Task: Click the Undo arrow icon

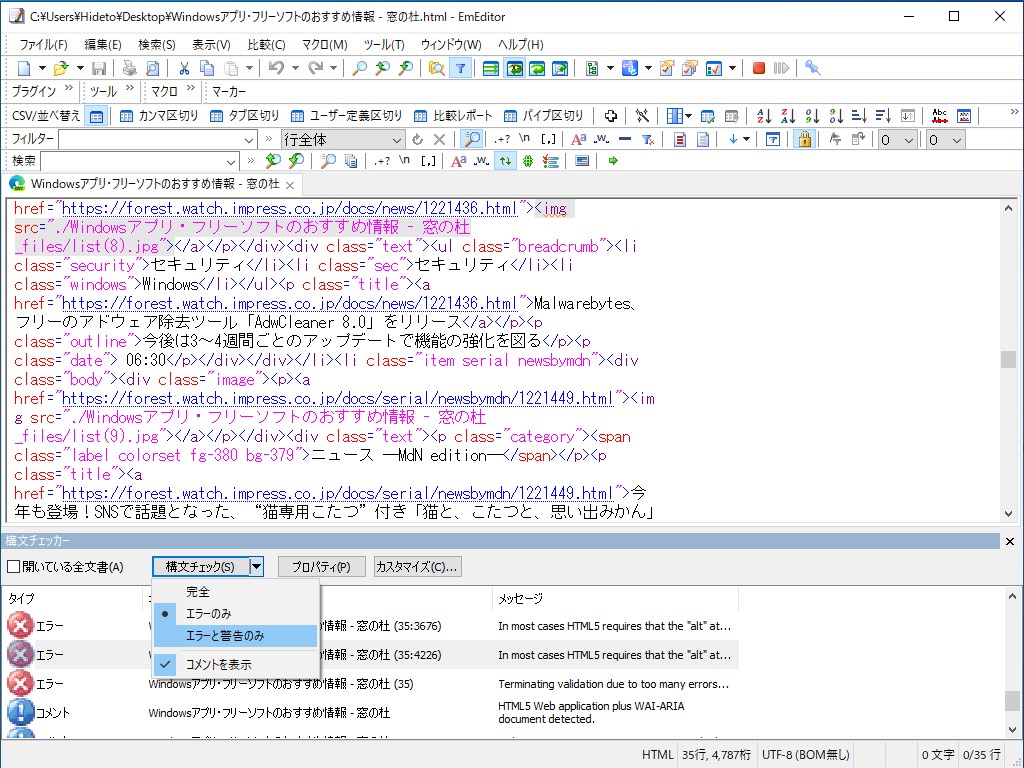Action: point(276,68)
